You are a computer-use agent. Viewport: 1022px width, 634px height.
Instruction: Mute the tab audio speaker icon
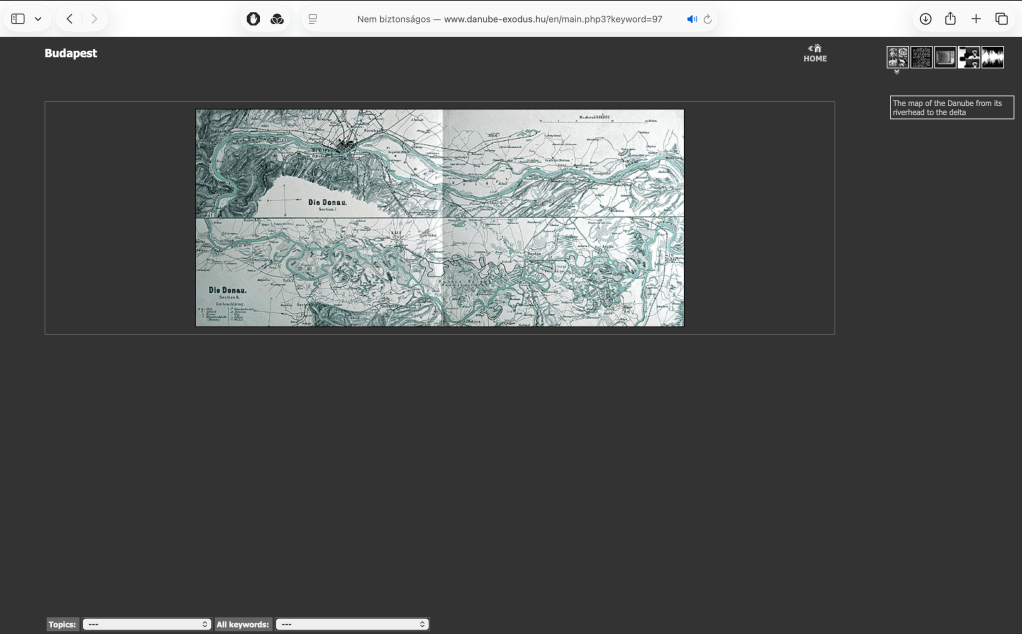[692, 19]
